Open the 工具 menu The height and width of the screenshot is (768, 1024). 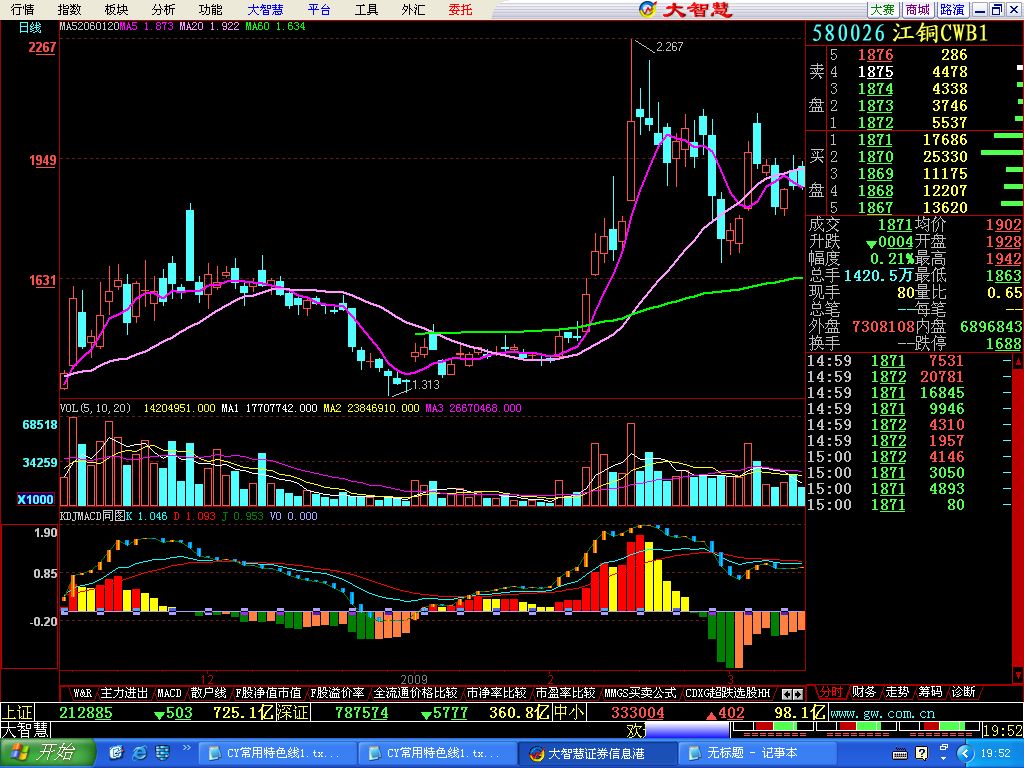[366, 9]
